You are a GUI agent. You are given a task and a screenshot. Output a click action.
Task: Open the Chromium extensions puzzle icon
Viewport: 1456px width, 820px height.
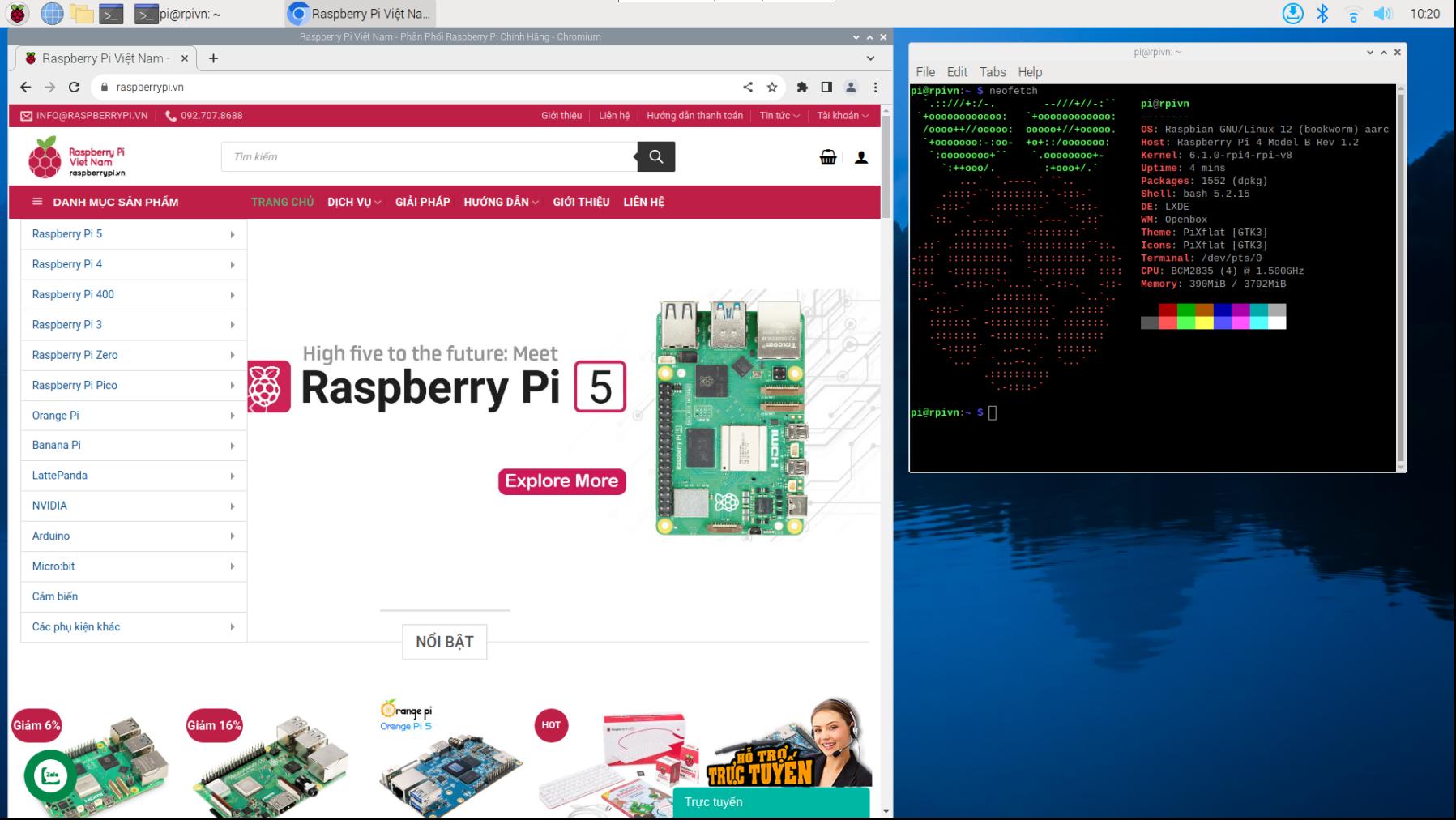point(802,87)
